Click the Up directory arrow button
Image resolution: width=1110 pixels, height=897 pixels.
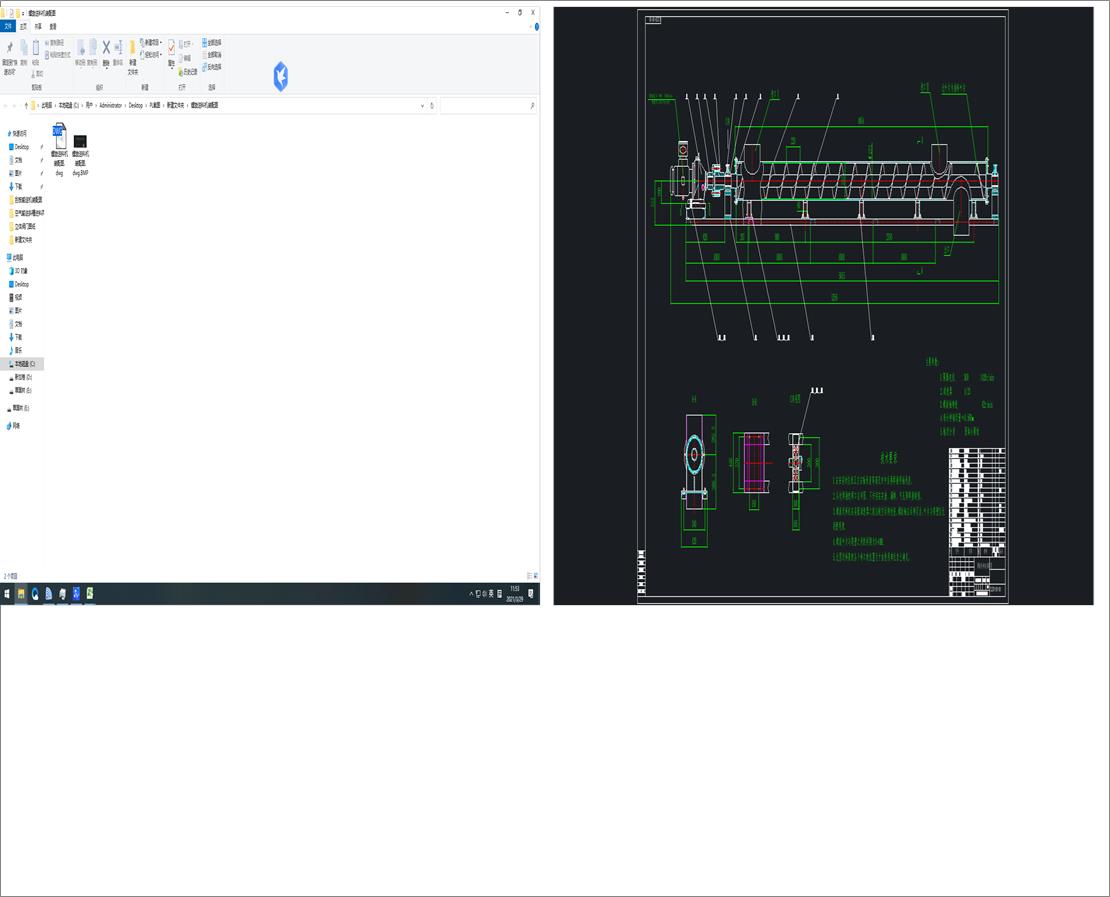tap(26, 105)
